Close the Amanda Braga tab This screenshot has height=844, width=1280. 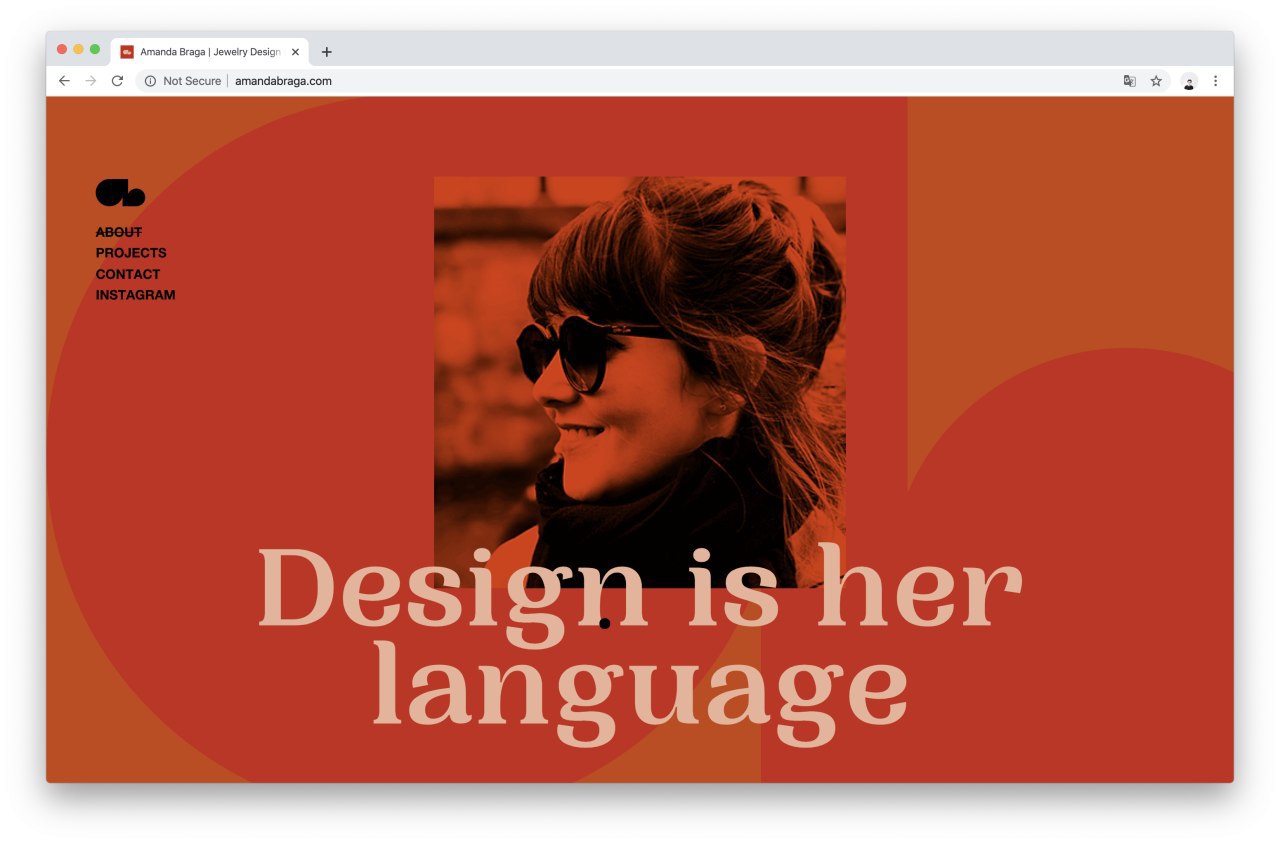click(x=295, y=52)
